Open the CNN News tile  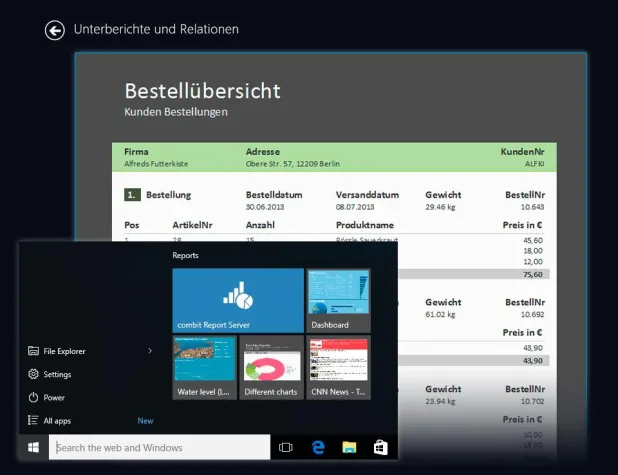[338, 367]
